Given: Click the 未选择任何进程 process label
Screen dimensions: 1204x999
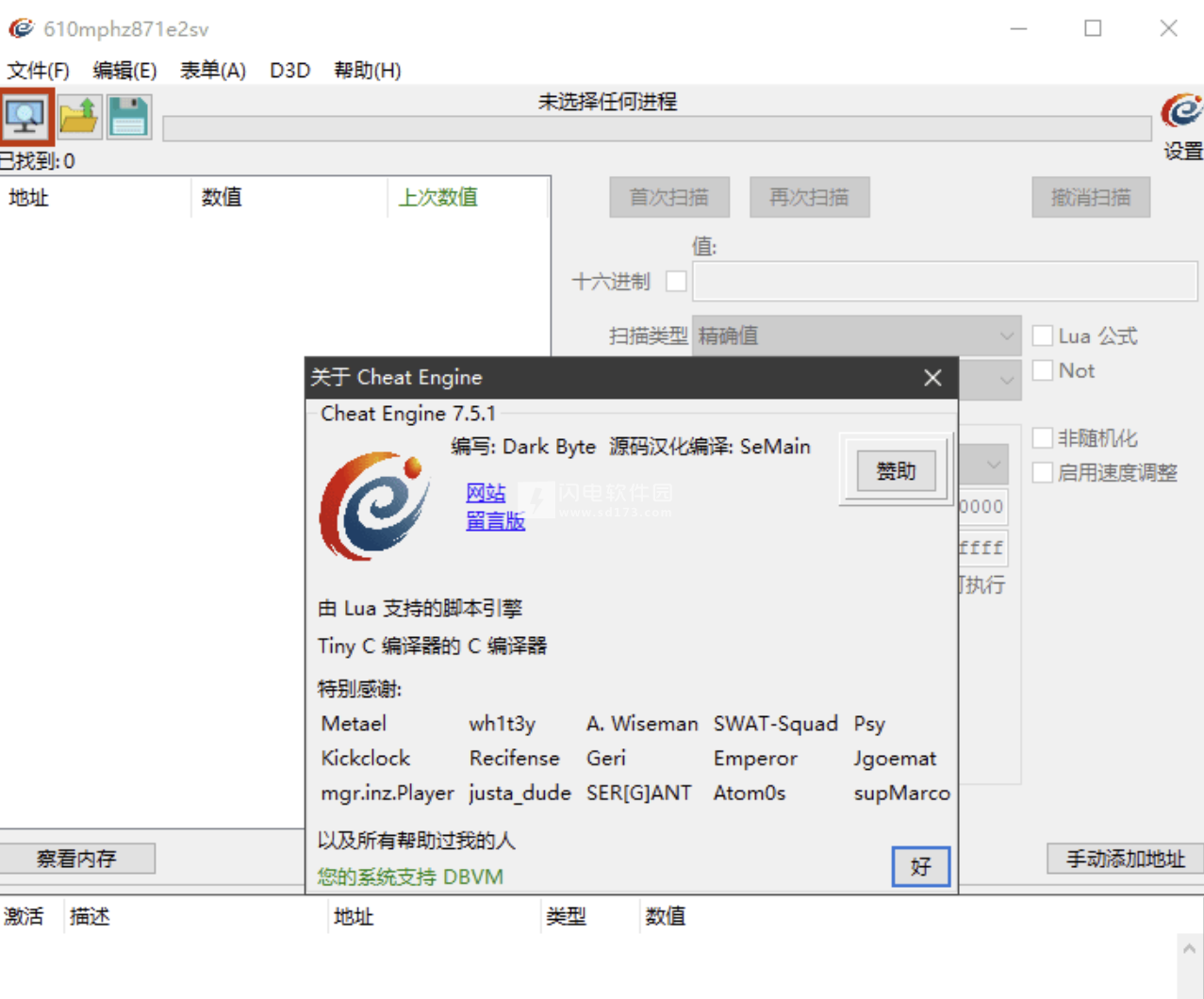Looking at the screenshot, I should pyautogui.click(x=607, y=102).
